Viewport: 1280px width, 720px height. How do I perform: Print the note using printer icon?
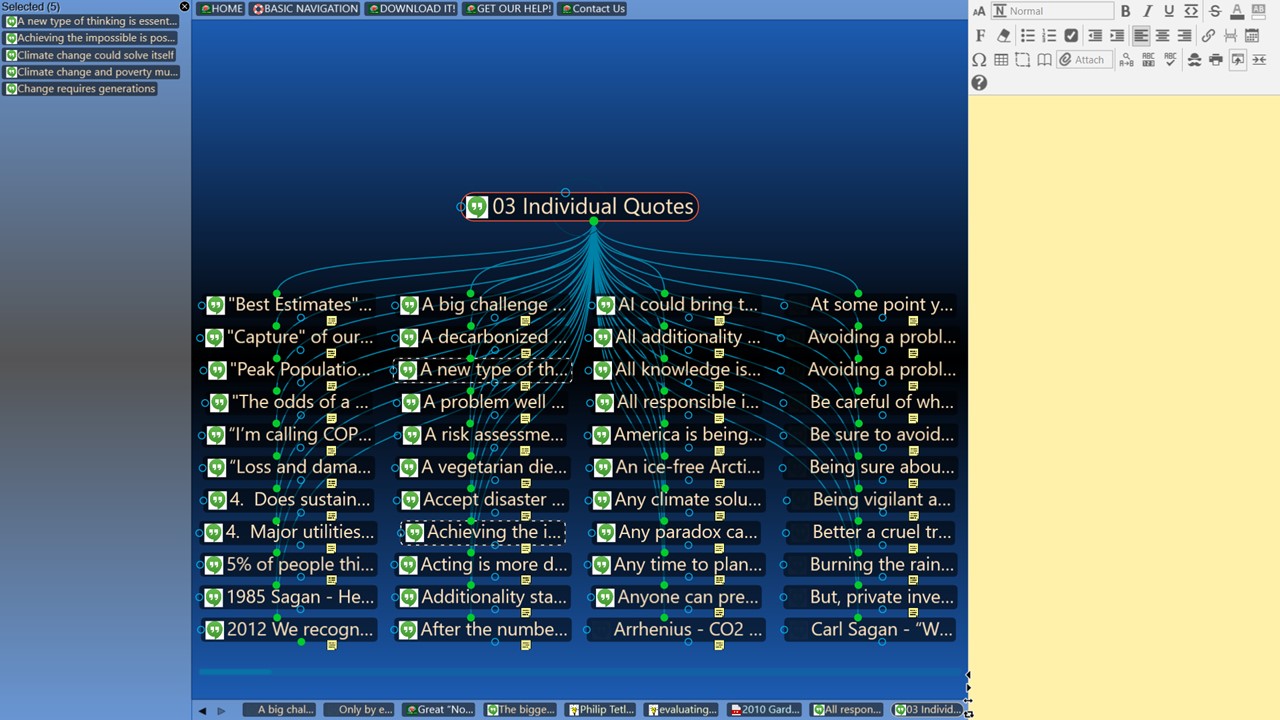(x=1216, y=60)
